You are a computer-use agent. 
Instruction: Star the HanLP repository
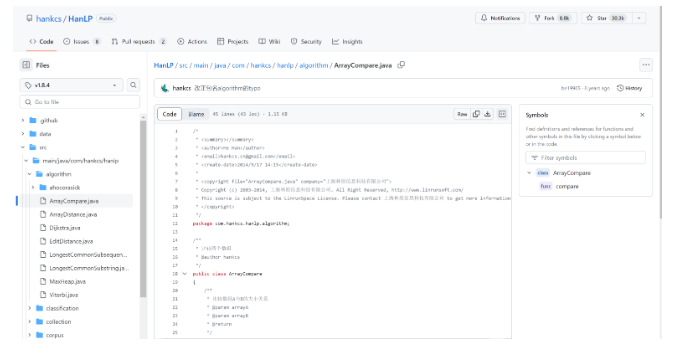607,18
